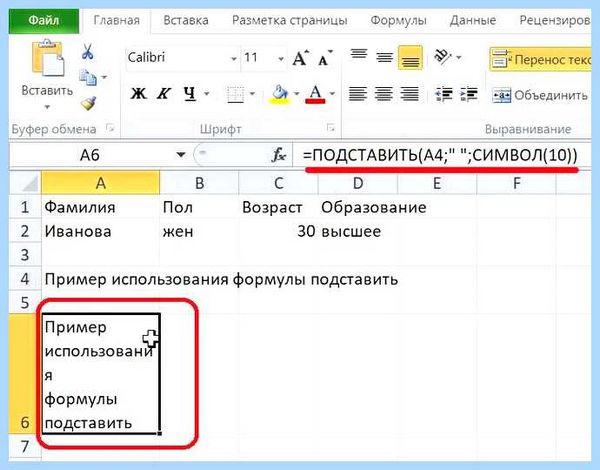This screenshot has width=600, height=470.
Task: Open Font group dialog launcher
Action: (331, 128)
